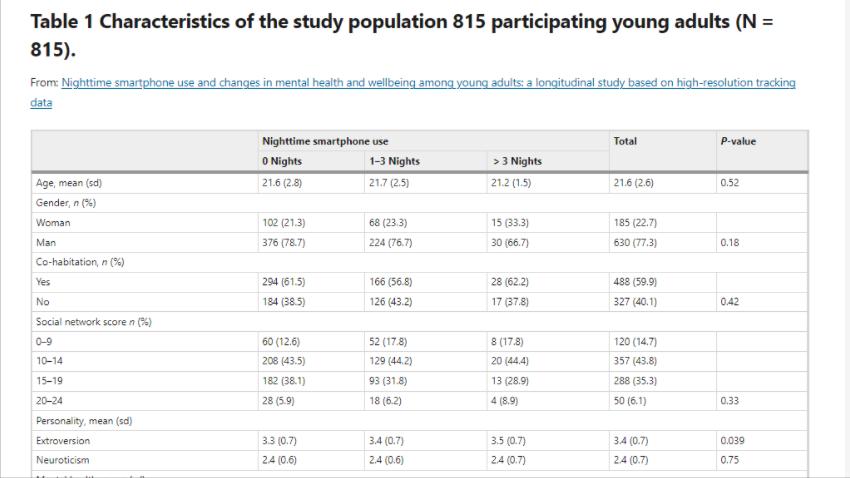850x478 pixels.
Task: Select the 0 Nights column header
Action: [282, 161]
